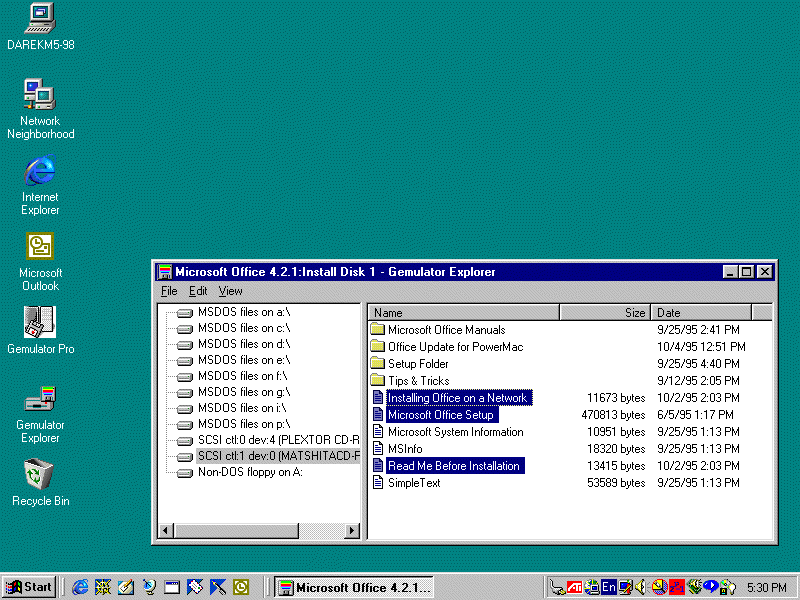Select the Gemulator Pro desktop icon
The image size is (800, 600).
tap(40, 330)
